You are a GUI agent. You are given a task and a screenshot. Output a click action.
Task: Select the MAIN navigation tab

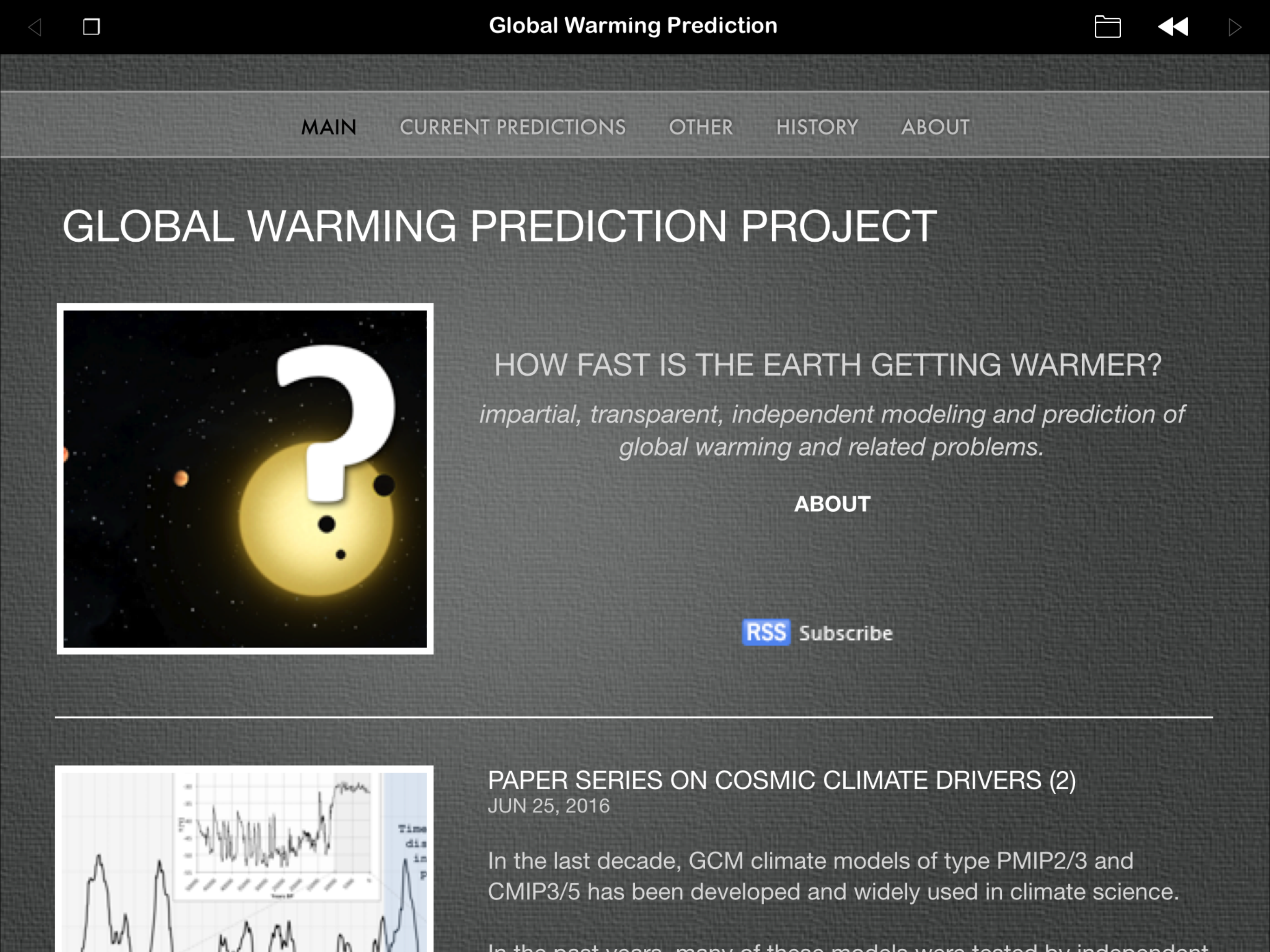[x=329, y=127]
